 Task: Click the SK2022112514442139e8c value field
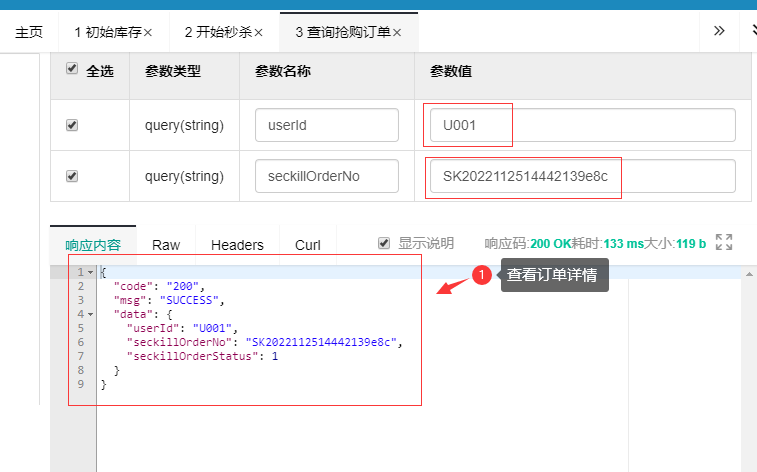(x=583, y=176)
